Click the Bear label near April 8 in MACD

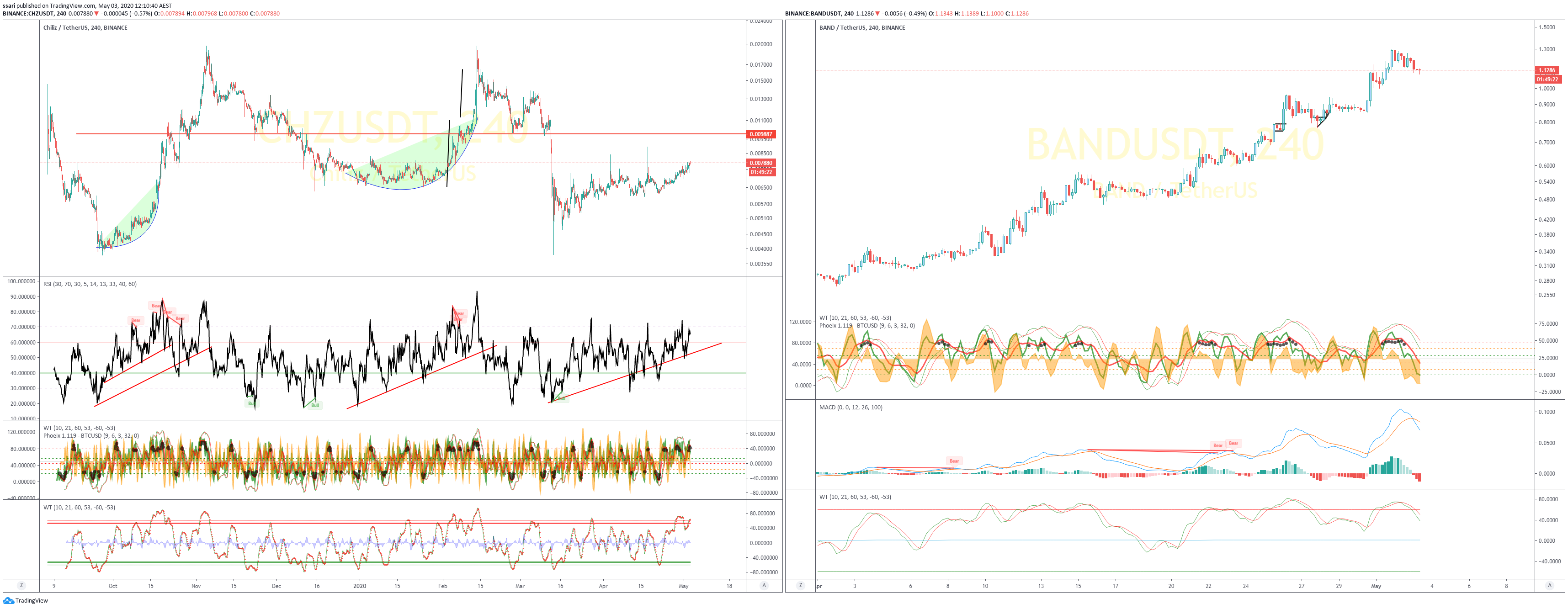coord(954,461)
